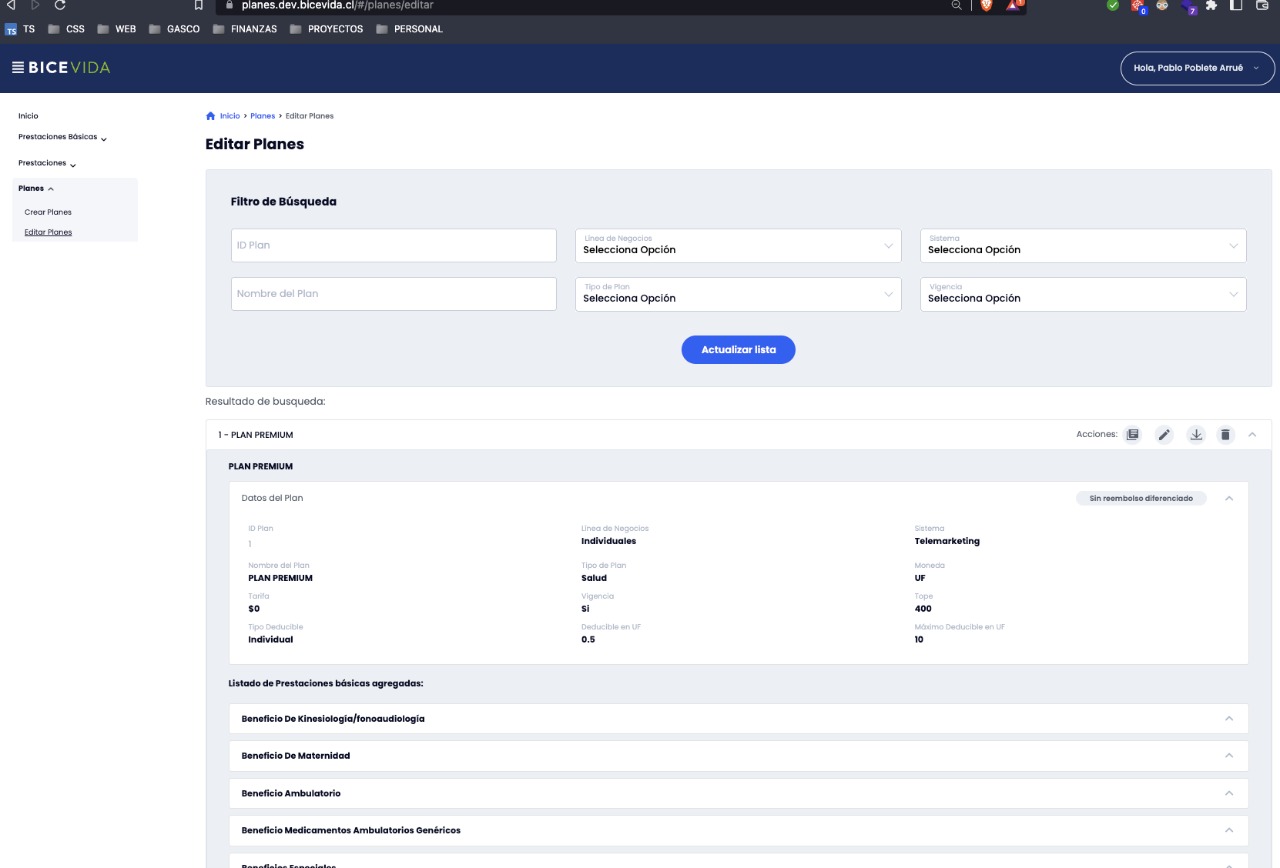Click the pencil edit icon for Plan Premium
The image size is (1280, 868).
pyautogui.click(x=1164, y=435)
